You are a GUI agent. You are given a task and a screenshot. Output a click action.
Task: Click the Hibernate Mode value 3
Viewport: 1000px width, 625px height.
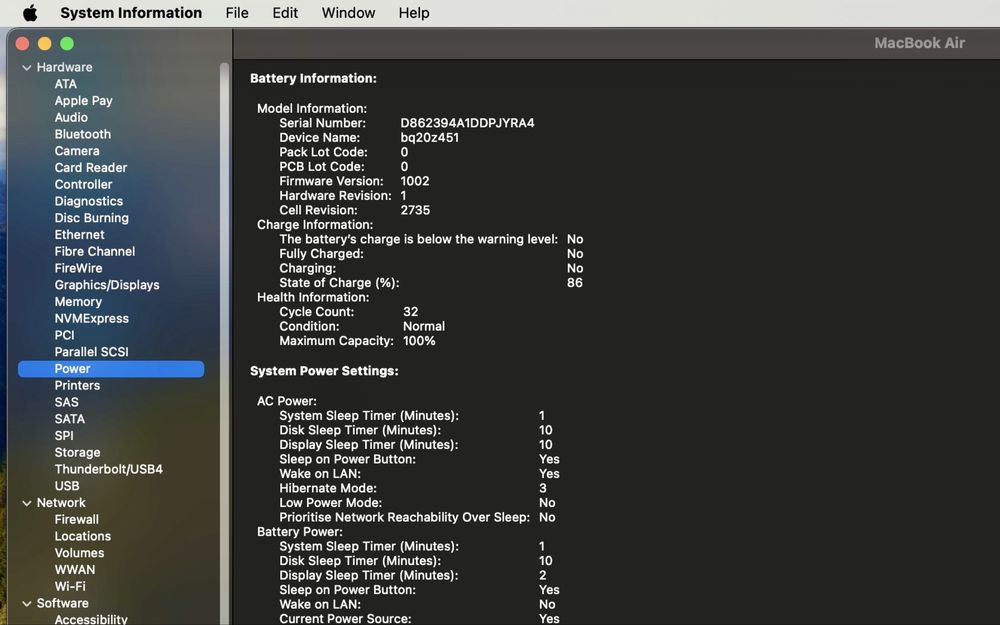[x=543, y=489]
